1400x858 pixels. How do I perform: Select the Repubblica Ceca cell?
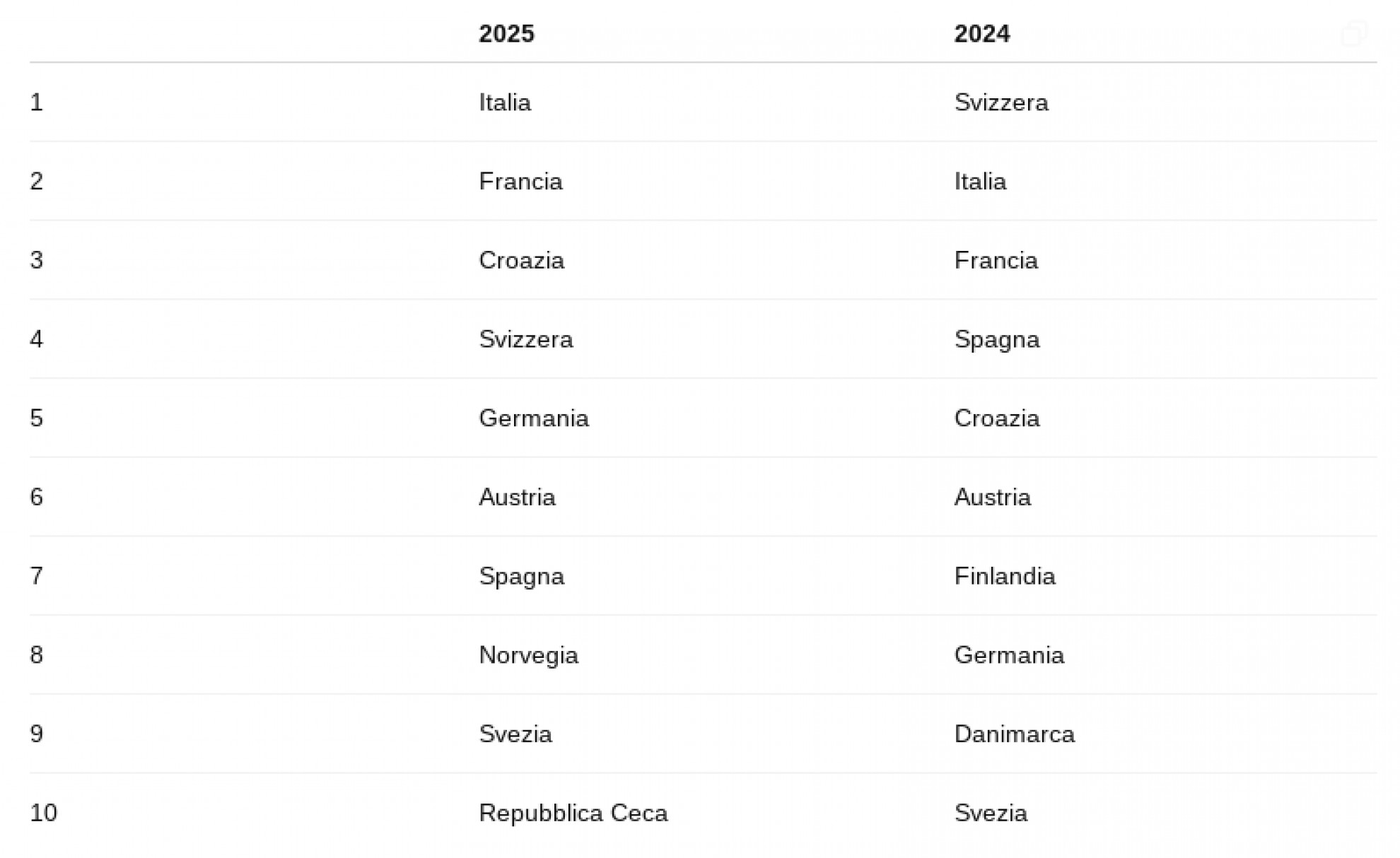(573, 813)
